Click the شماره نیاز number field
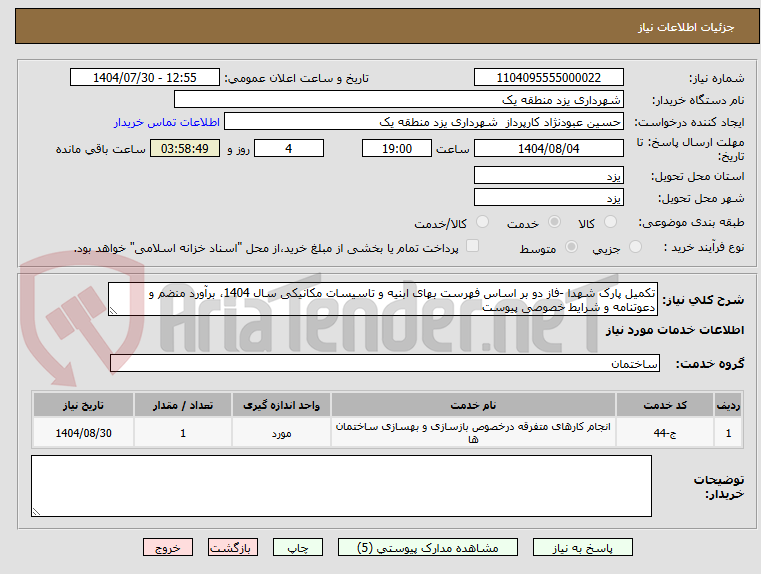 pos(548,77)
